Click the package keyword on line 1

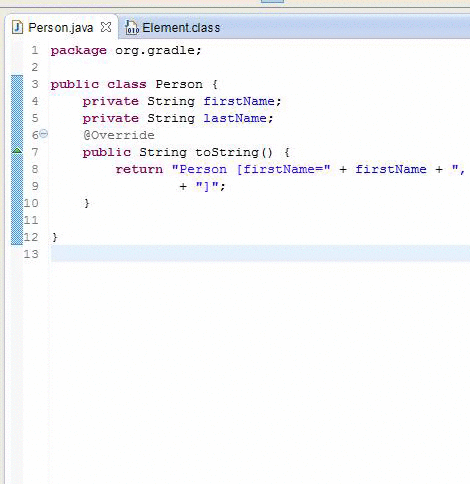pyautogui.click(x=79, y=51)
